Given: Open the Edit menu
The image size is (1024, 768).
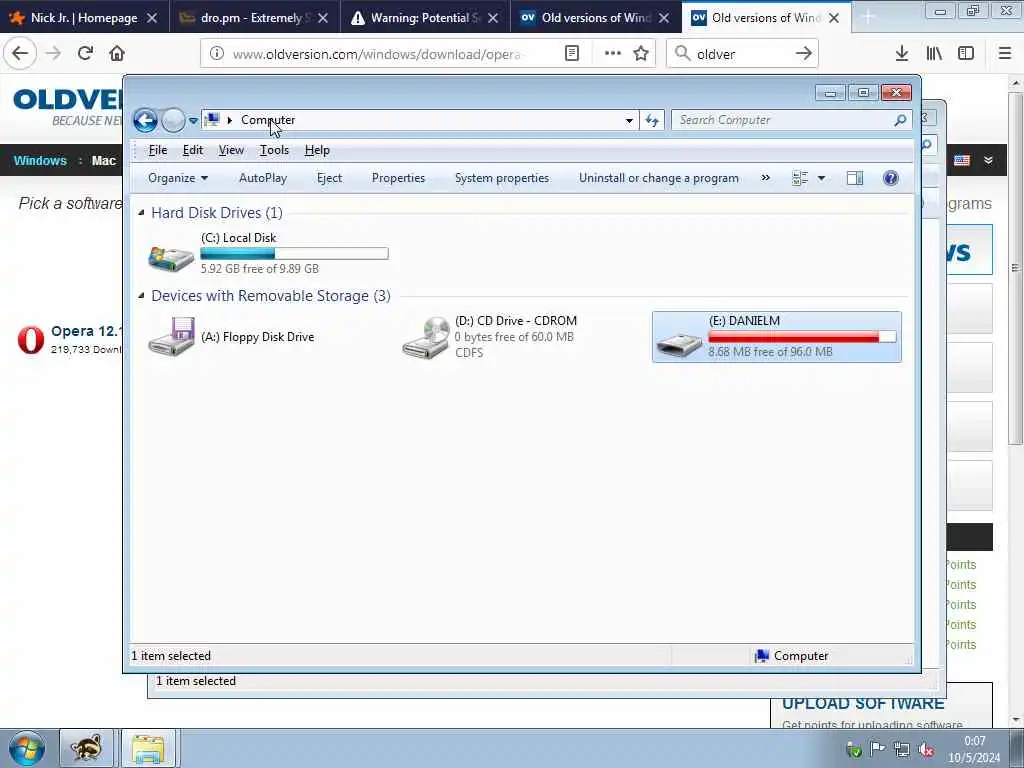Looking at the screenshot, I should tap(193, 150).
